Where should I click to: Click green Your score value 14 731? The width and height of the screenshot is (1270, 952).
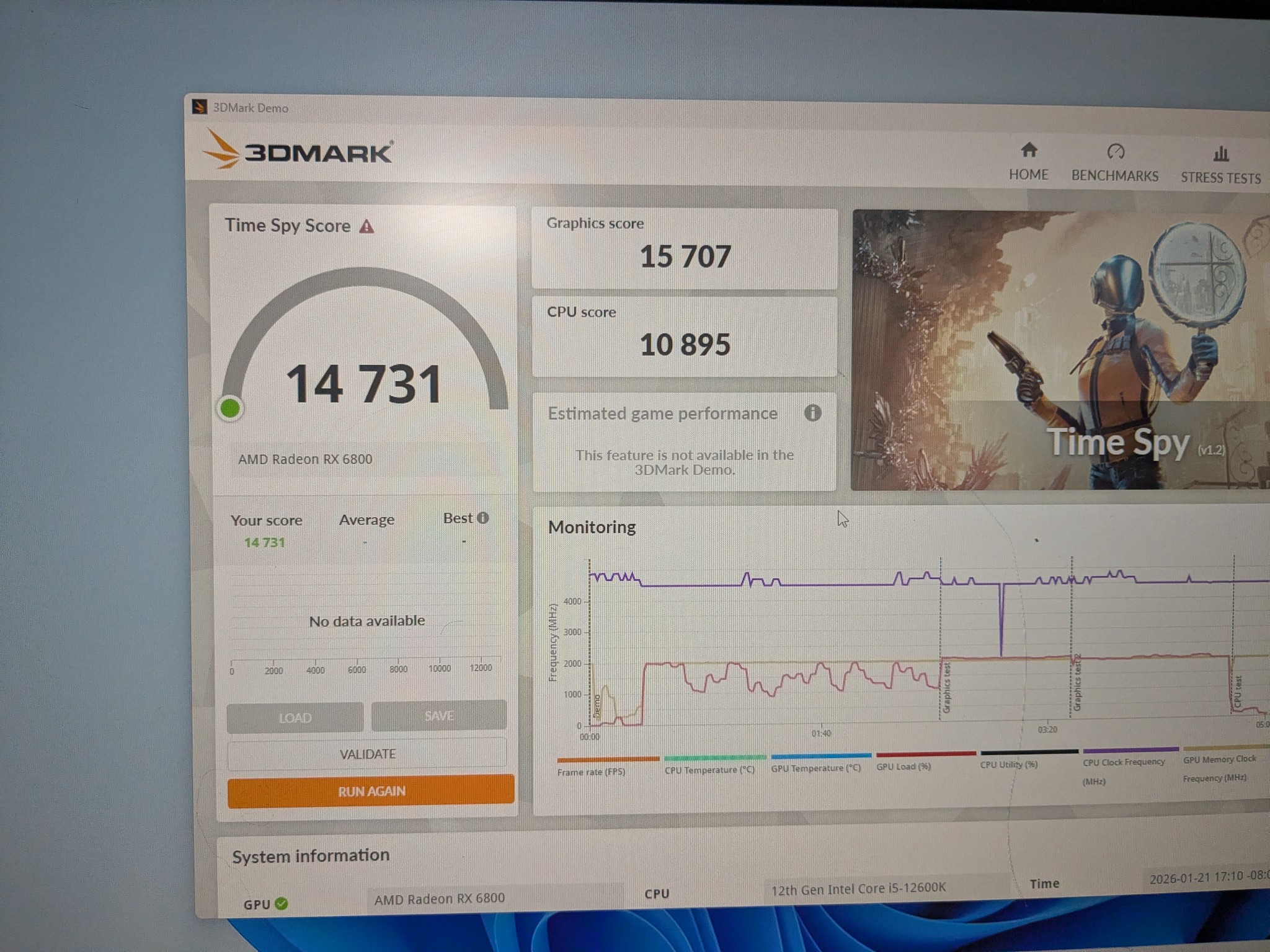pyautogui.click(x=264, y=542)
